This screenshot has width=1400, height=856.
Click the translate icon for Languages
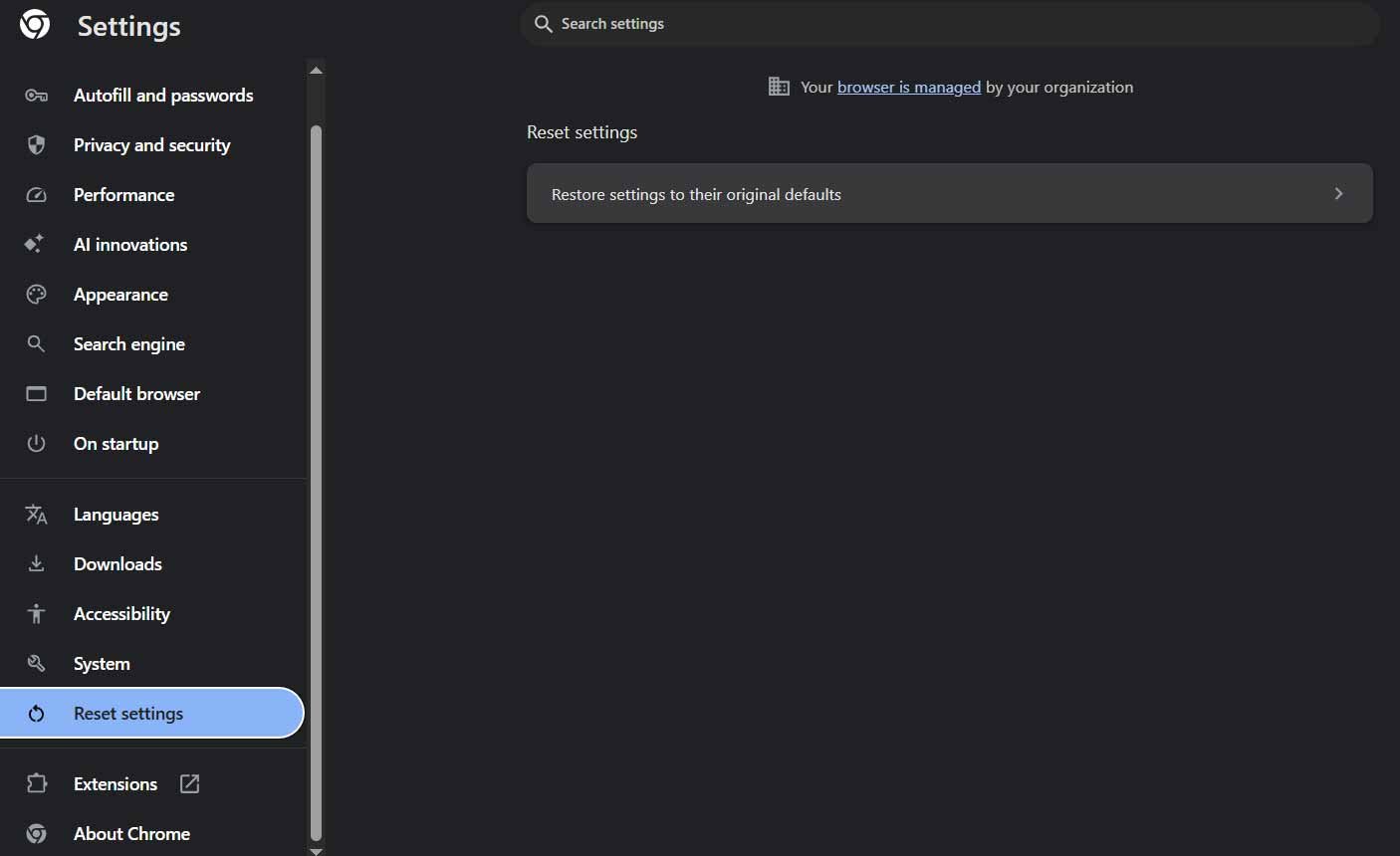coord(36,515)
